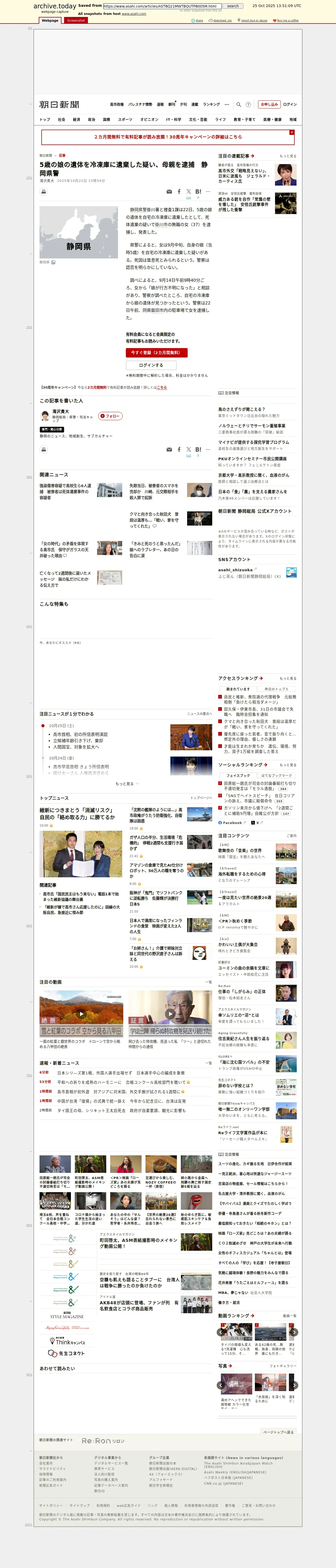
Task: Click the 30周年キャンペーン banner link
Action: tap(168, 137)
